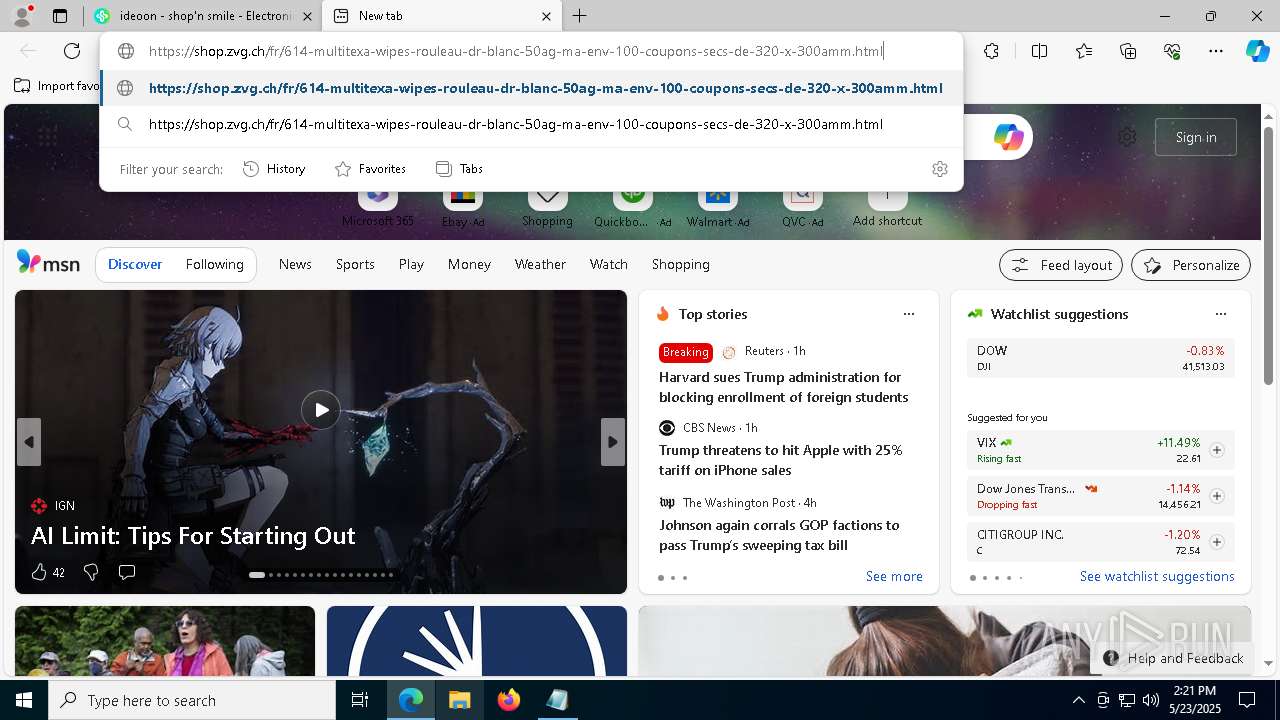Close the New tab tab
The height and width of the screenshot is (720, 1280).
(x=546, y=16)
